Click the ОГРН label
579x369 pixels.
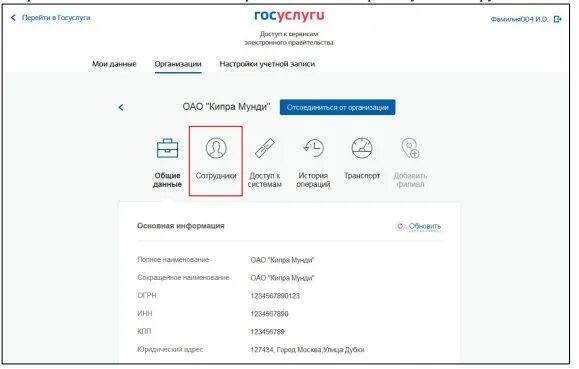tap(147, 295)
